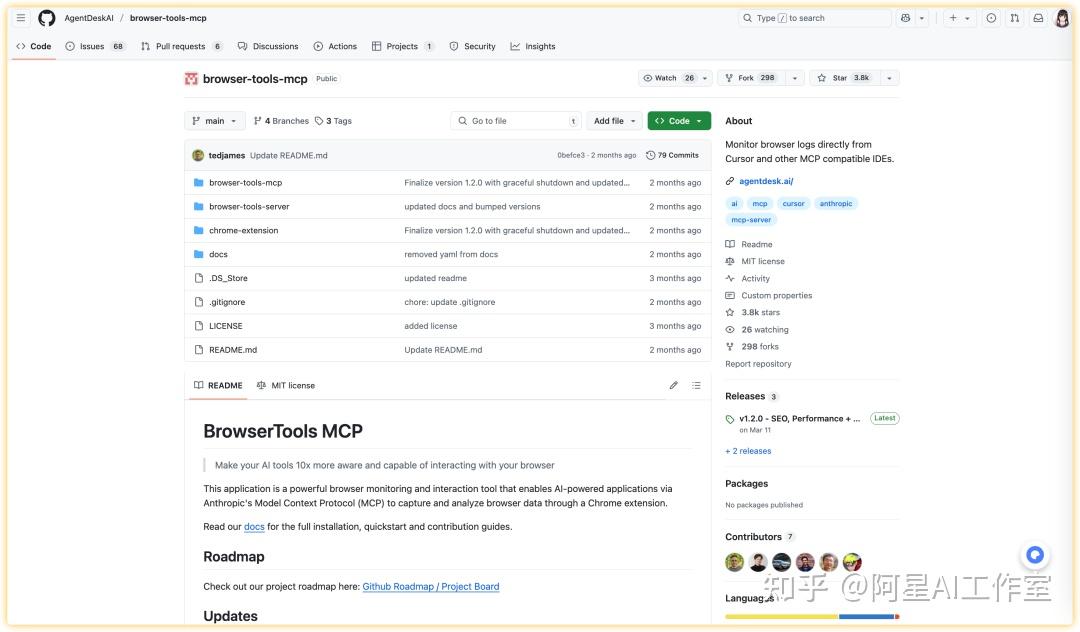
Task: Open GitHub Copilot from the top bar
Action: click(904, 17)
